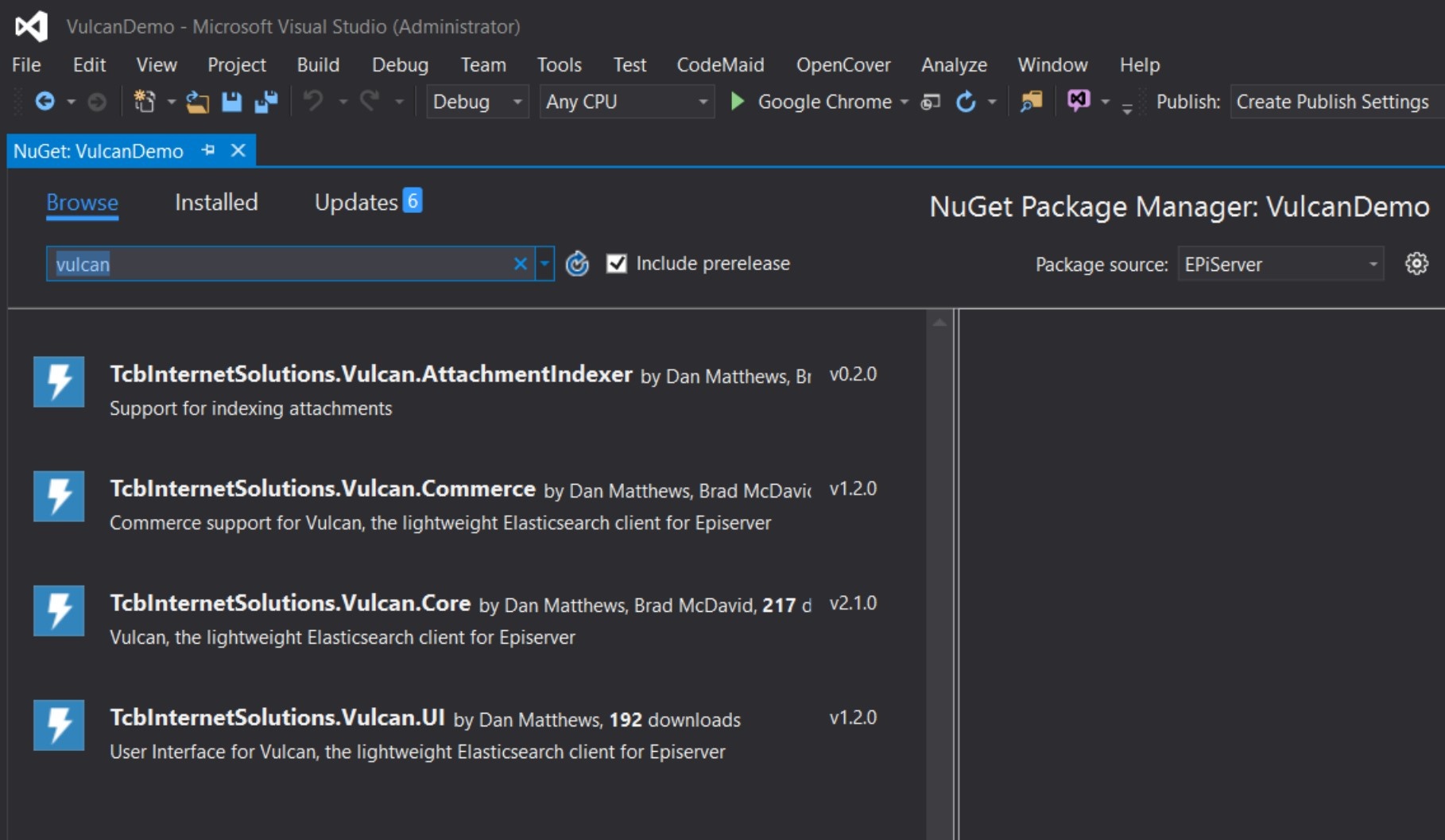Viewport: 1445px width, 840px height.
Task: Create a new project via toolbar icon
Action: (x=145, y=102)
